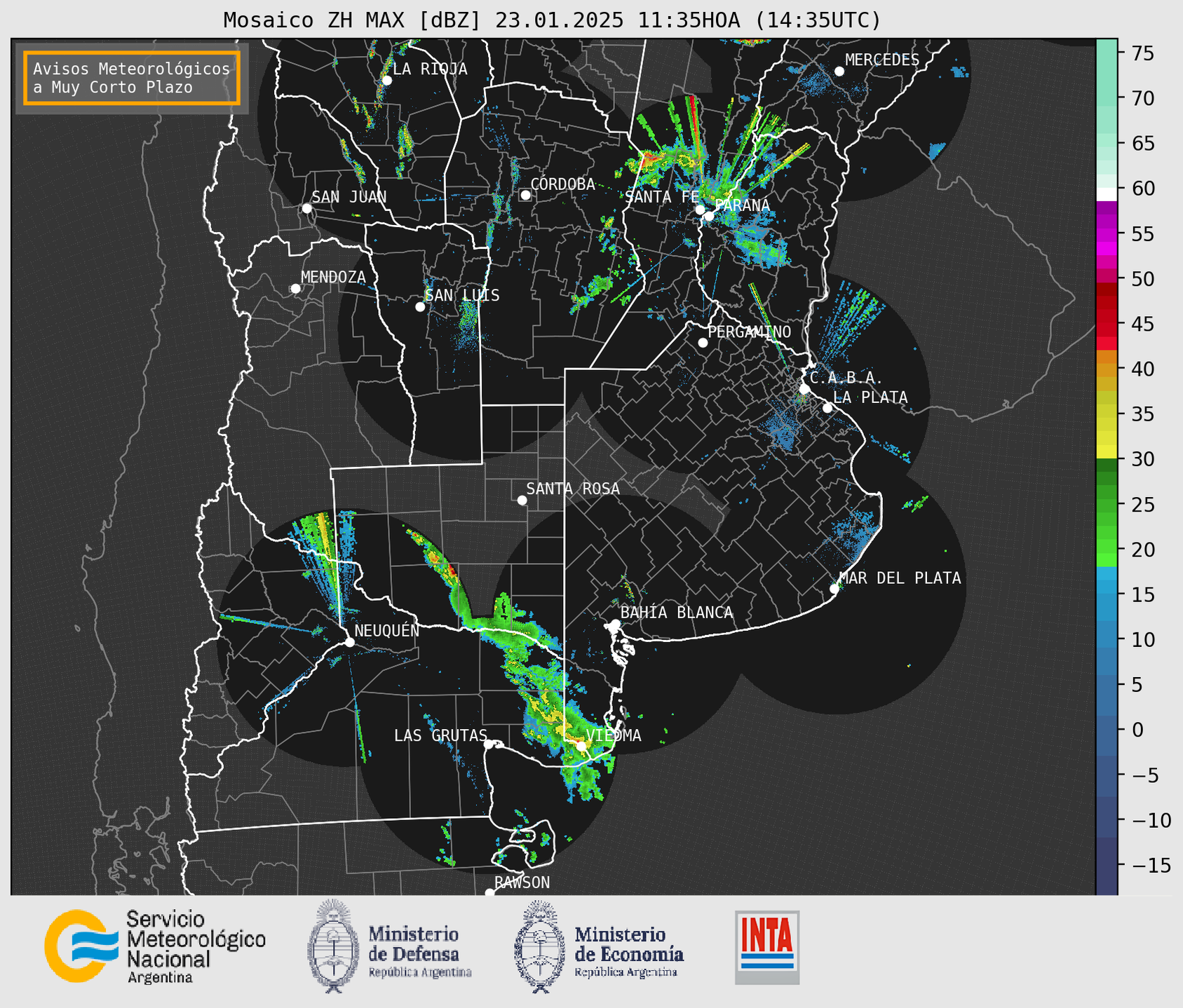
Task: Click the blue 10 dBZ colorbar band
Action: pyautogui.click(x=1107, y=633)
